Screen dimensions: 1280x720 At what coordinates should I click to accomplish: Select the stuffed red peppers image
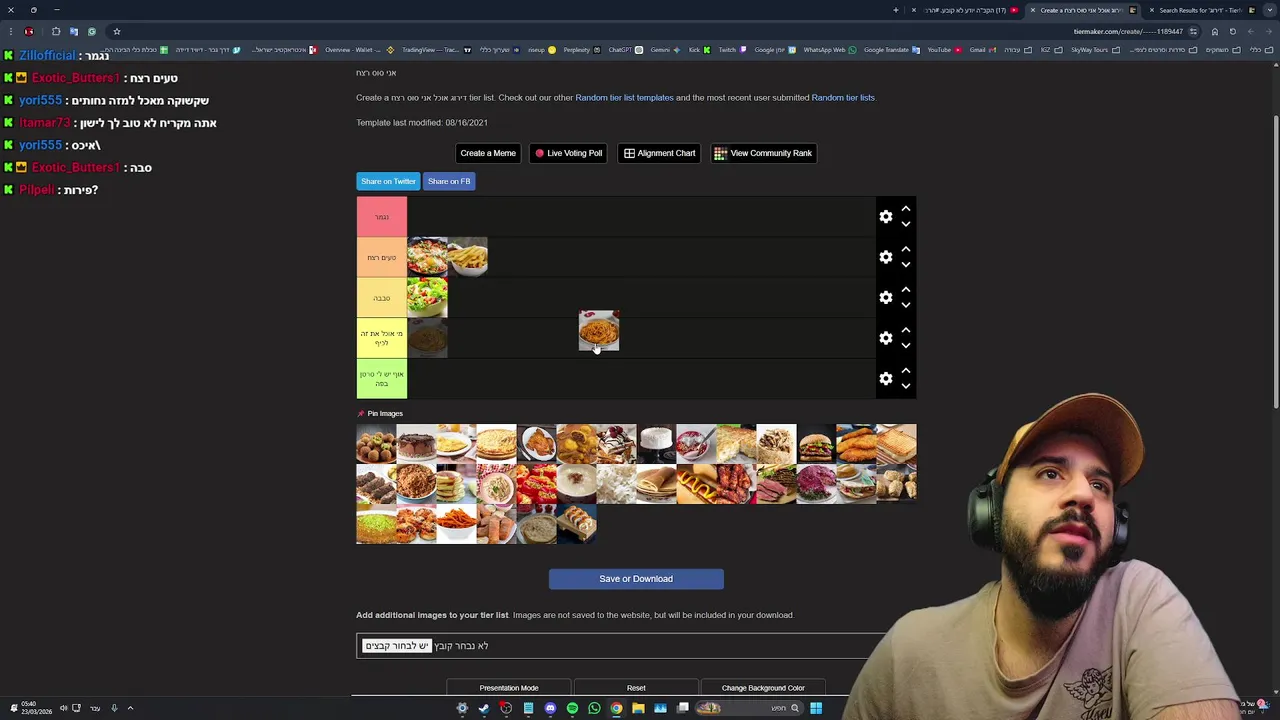coord(536,484)
